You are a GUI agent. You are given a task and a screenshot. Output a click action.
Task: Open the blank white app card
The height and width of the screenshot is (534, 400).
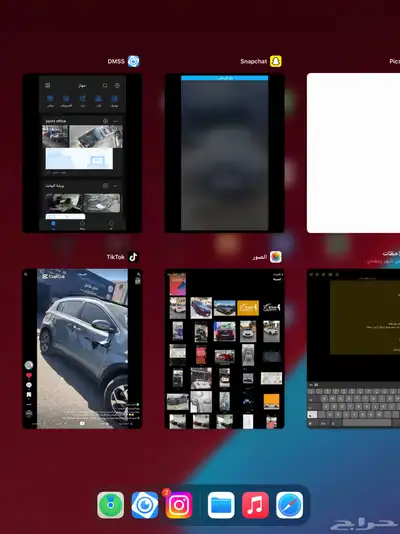pyautogui.click(x=353, y=153)
